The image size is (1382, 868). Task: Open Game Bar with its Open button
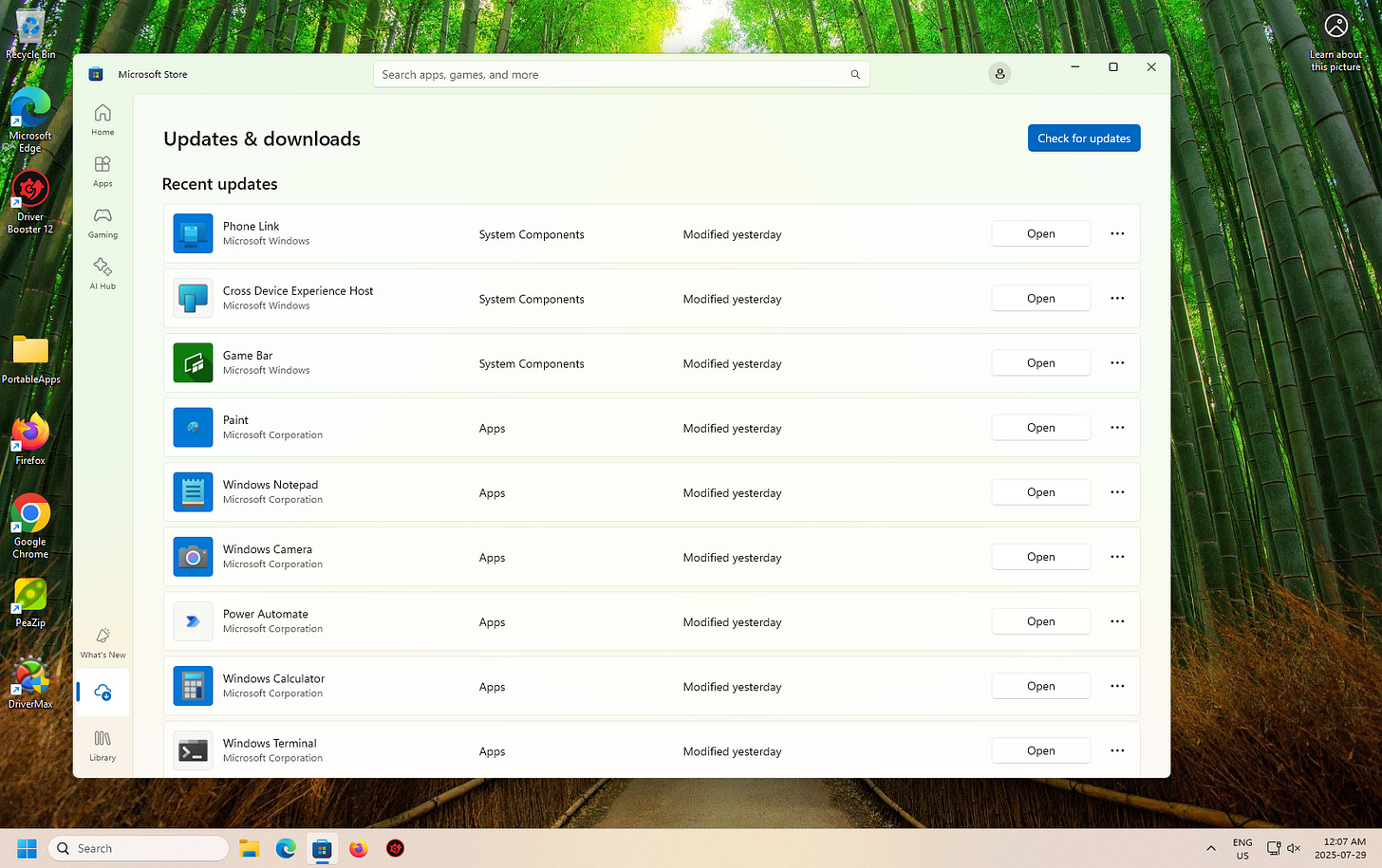[x=1040, y=362]
